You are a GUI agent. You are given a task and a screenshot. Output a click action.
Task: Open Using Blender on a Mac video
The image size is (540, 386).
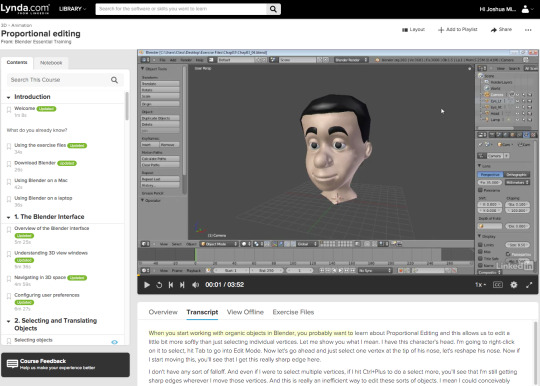click(x=41, y=180)
